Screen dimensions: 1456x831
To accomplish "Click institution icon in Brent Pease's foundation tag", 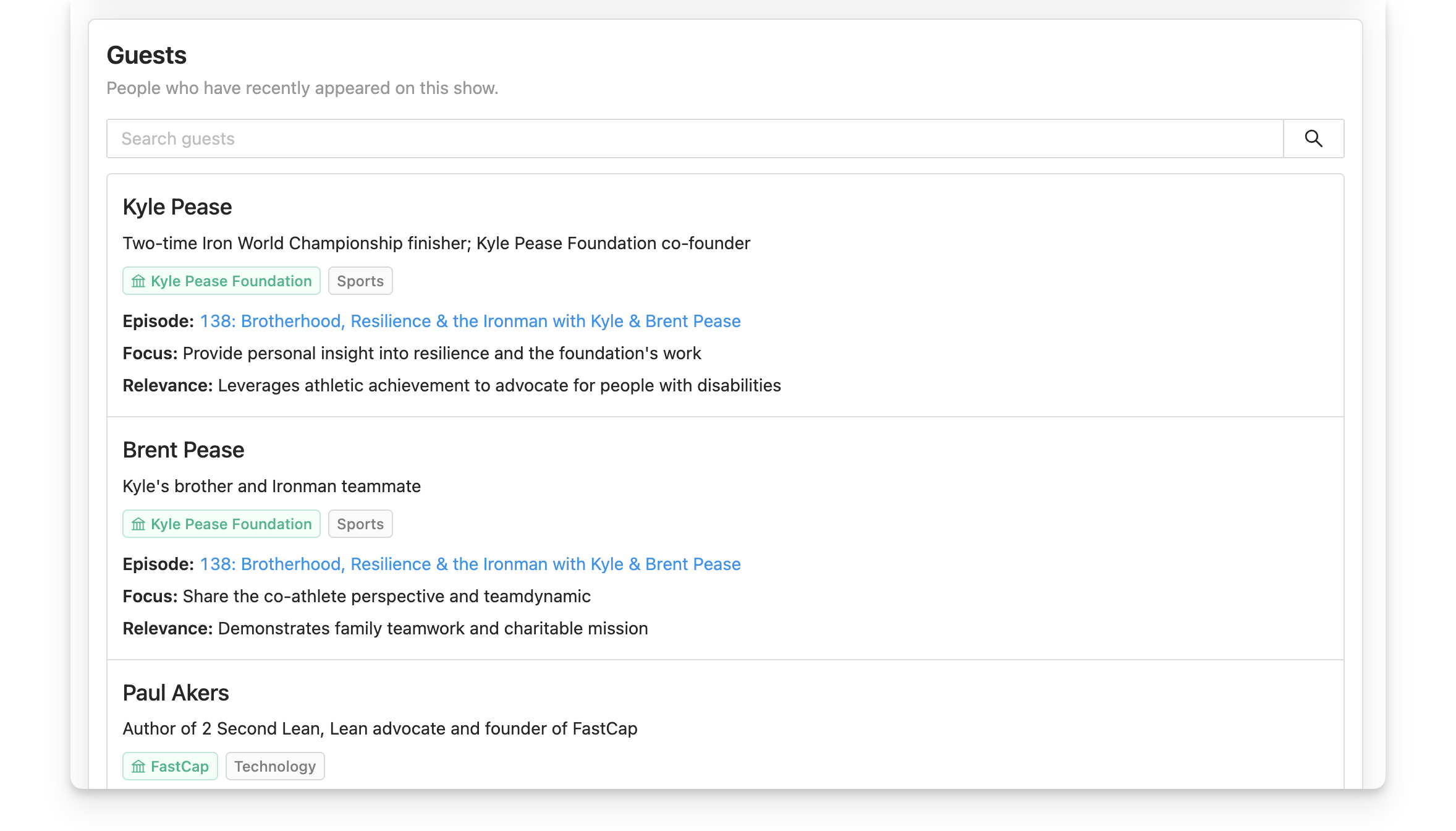I will [x=138, y=524].
